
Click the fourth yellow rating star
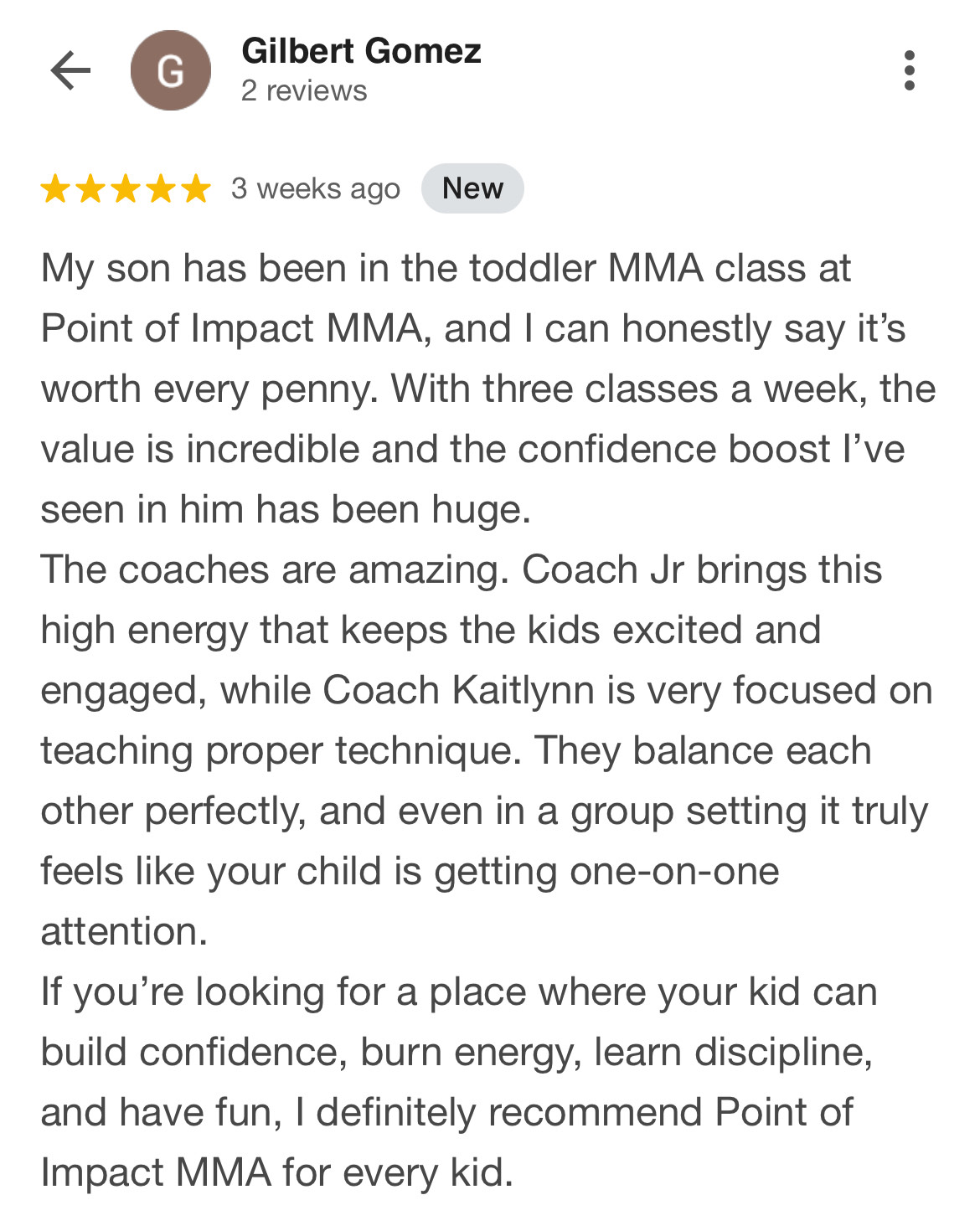point(161,189)
